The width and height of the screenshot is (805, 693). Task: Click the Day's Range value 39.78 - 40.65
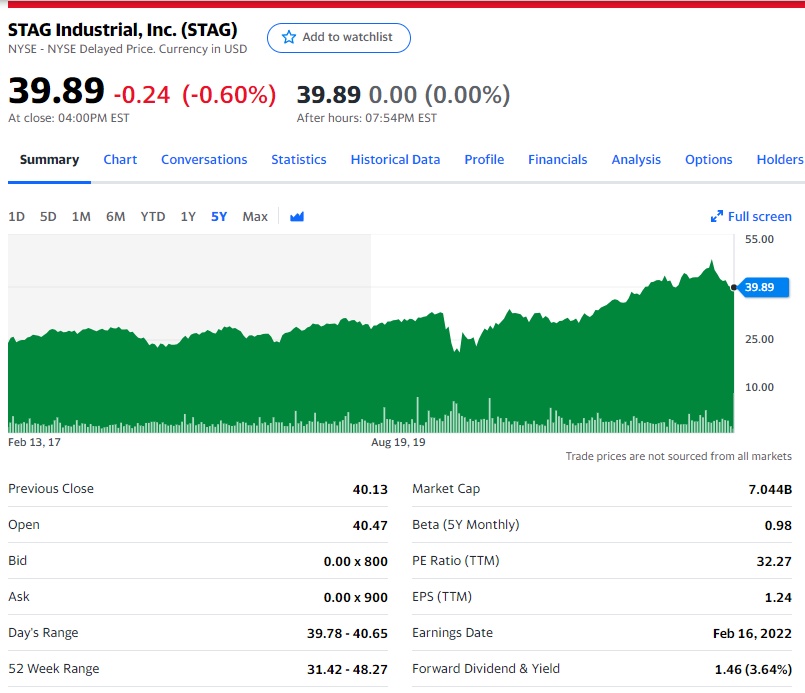pos(348,633)
